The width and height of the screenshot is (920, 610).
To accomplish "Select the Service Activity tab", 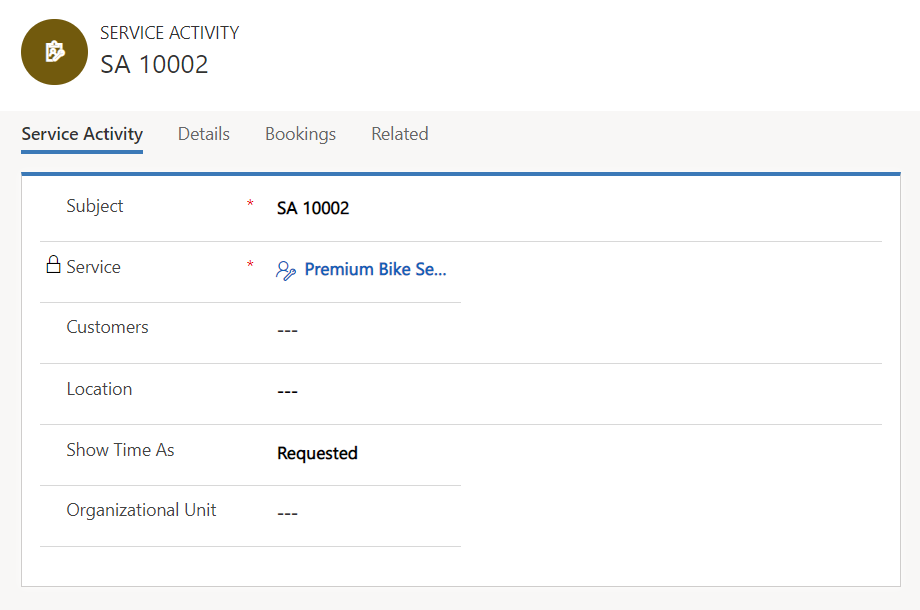I will click(81, 133).
